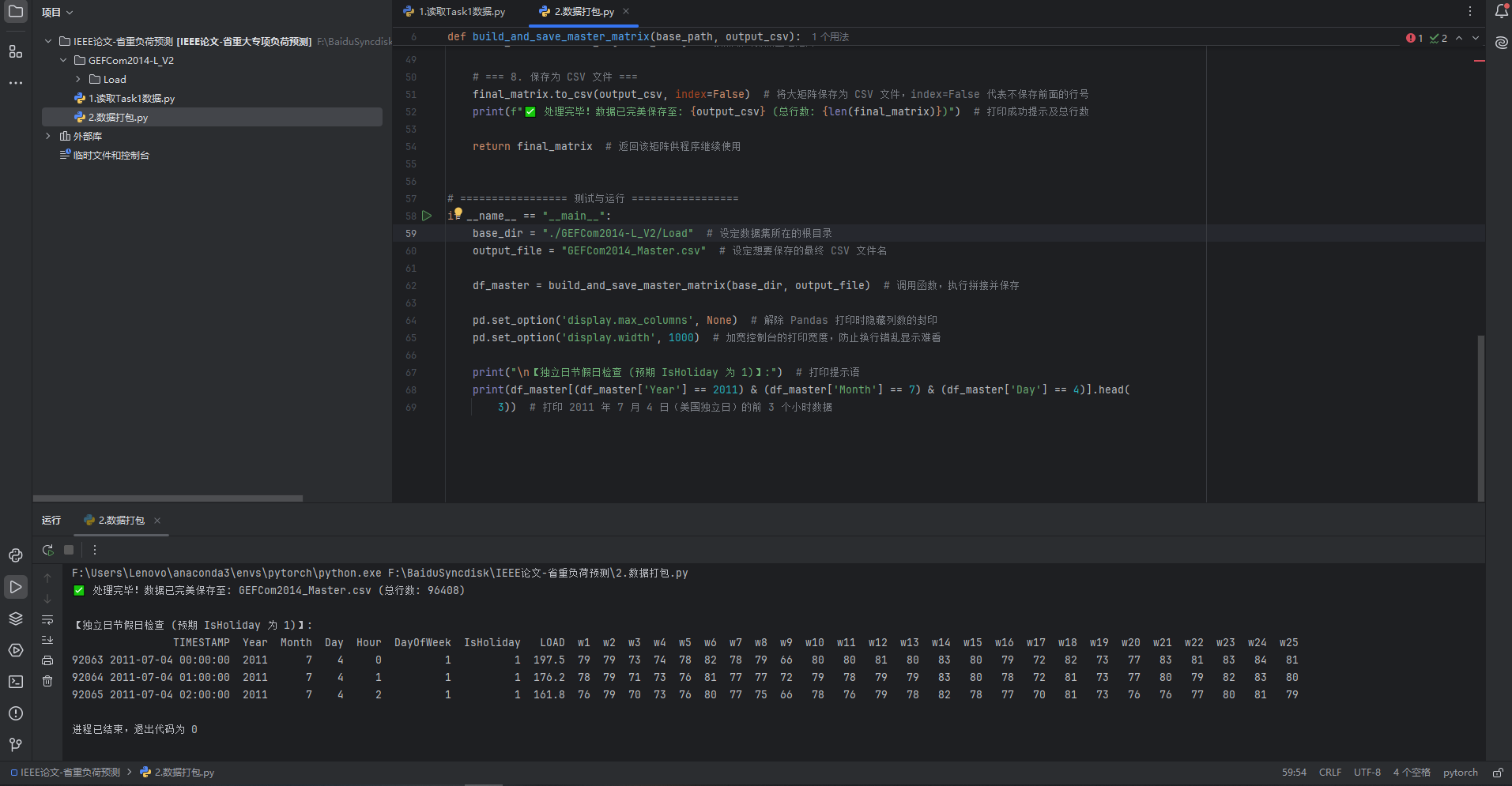1512x786 pixels.
Task: Close the 2.数据打包.py editor tab
Action: point(626,11)
